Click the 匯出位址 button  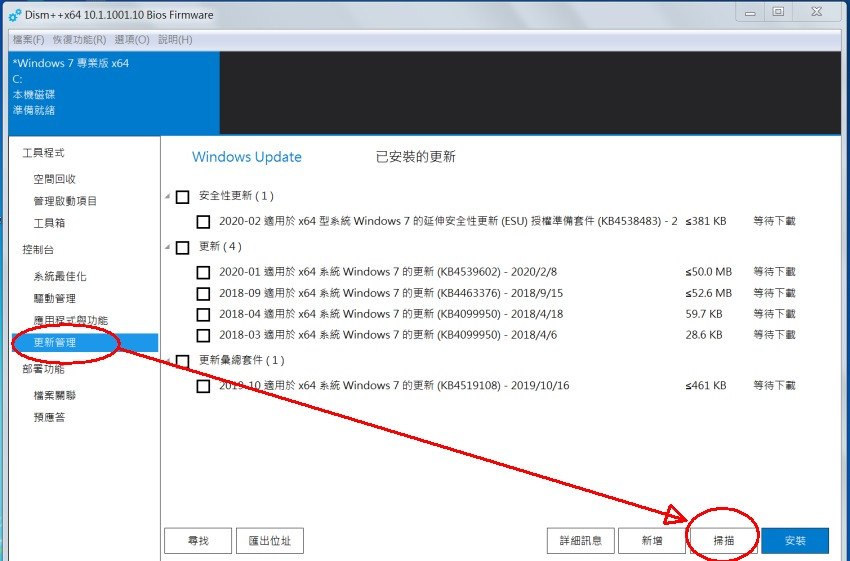click(269, 540)
